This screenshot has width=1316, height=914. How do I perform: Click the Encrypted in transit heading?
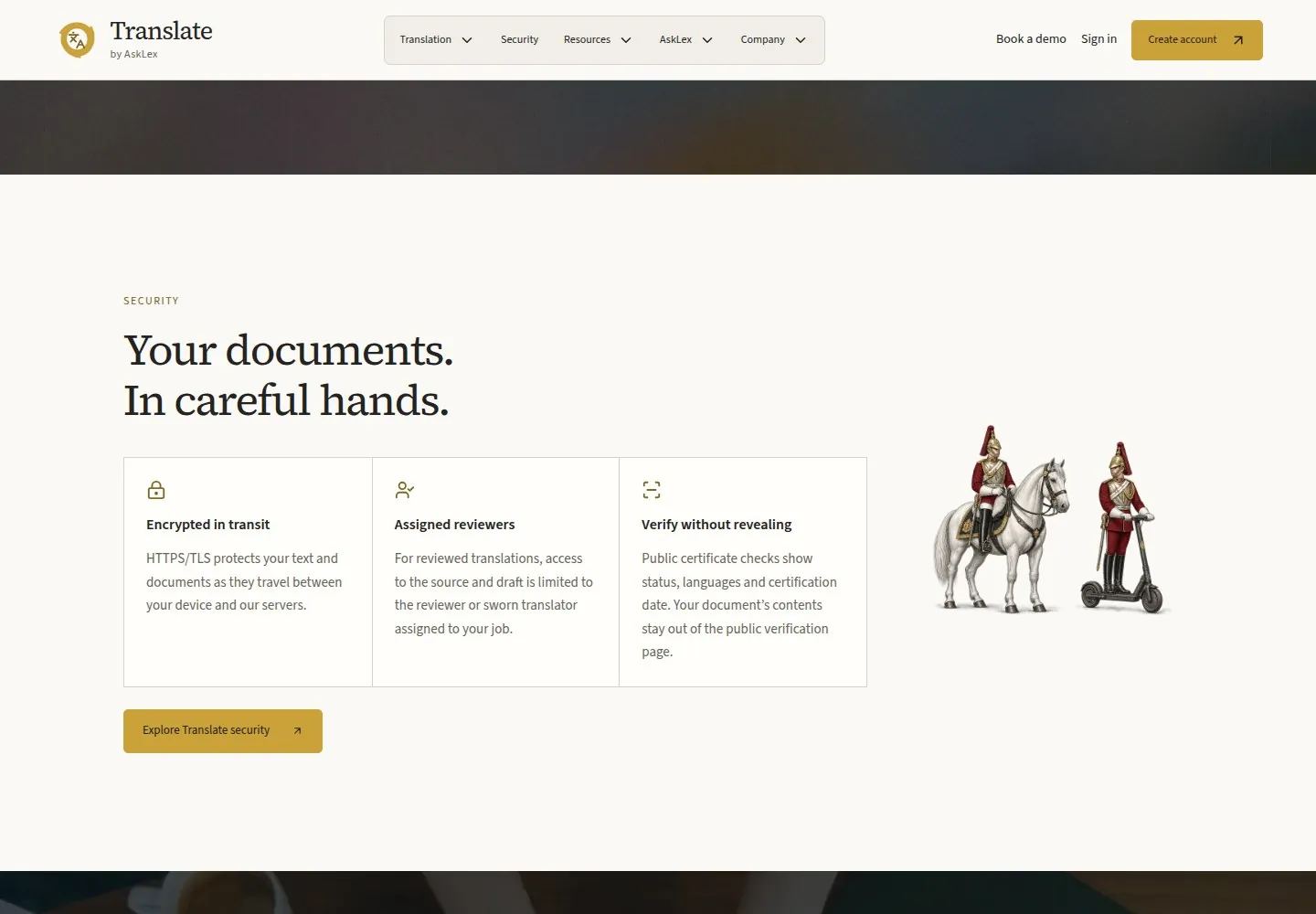pyautogui.click(x=207, y=525)
